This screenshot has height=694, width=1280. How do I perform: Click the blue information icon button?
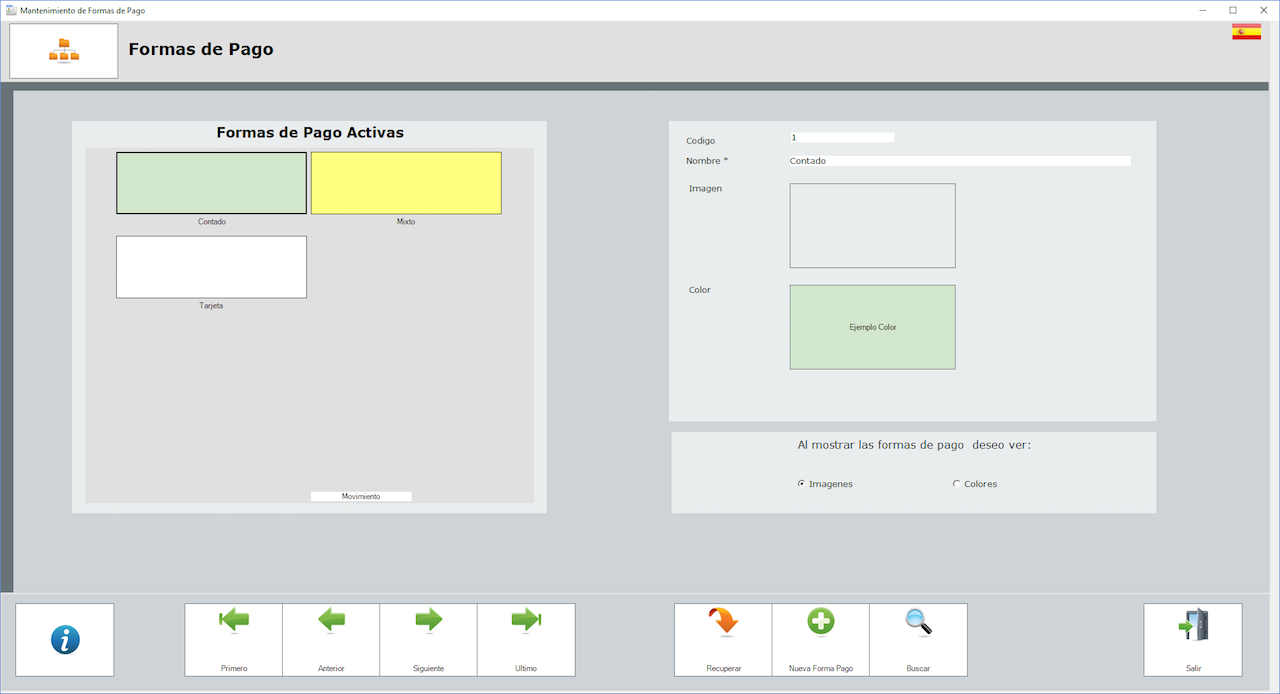(65, 640)
